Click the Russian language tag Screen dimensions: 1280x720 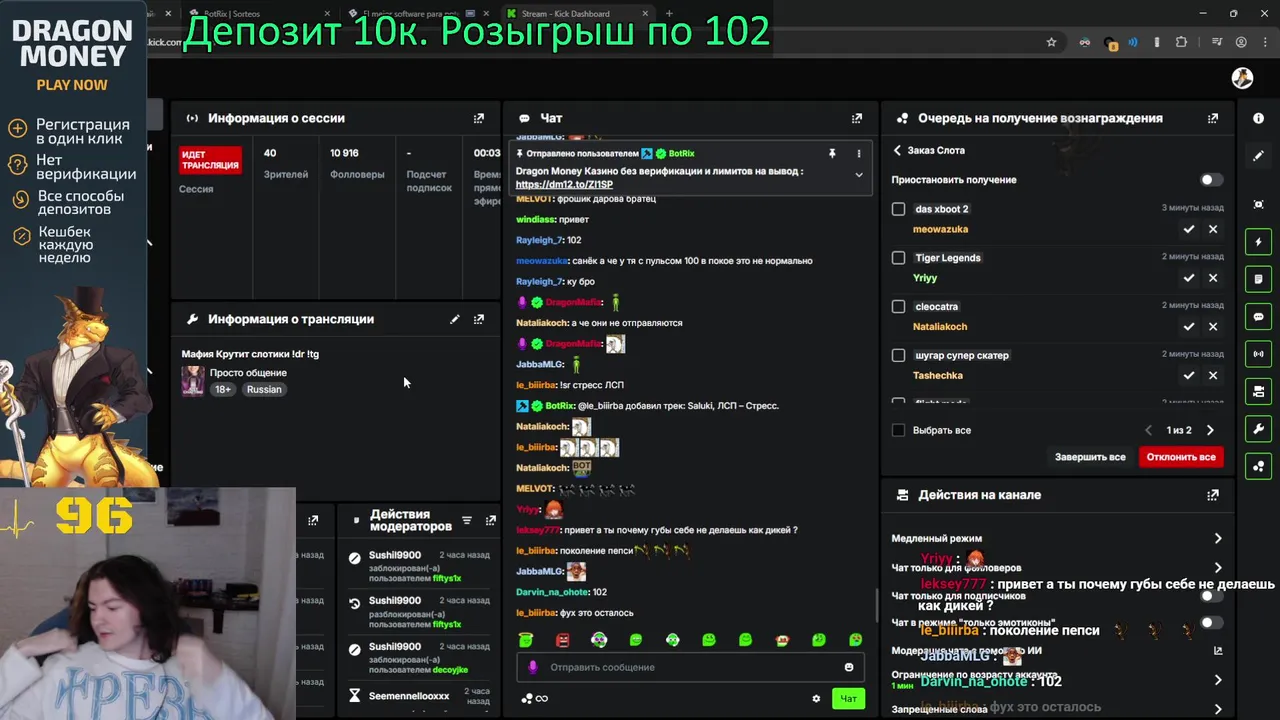click(264, 389)
